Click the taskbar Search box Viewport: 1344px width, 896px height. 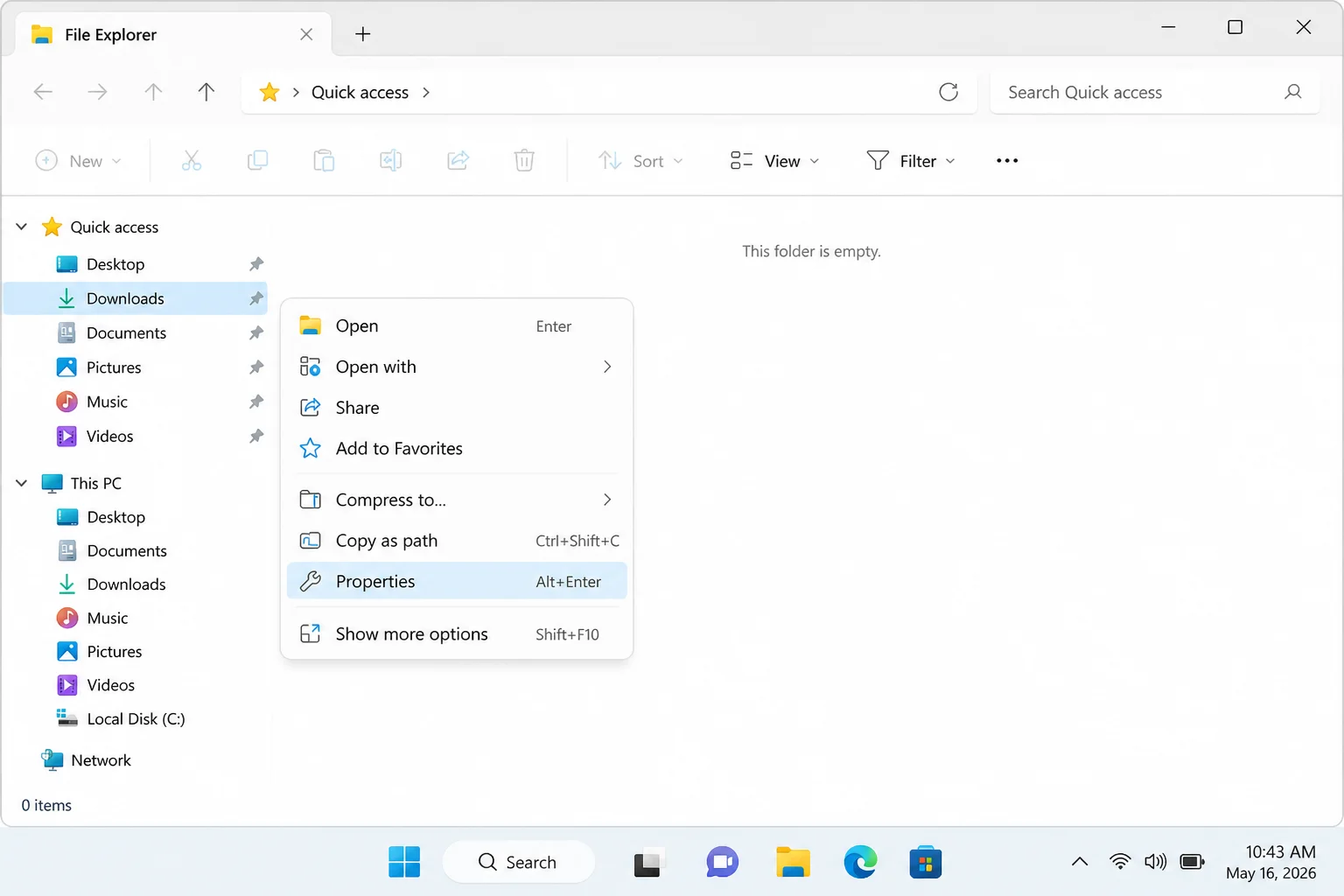(519, 862)
